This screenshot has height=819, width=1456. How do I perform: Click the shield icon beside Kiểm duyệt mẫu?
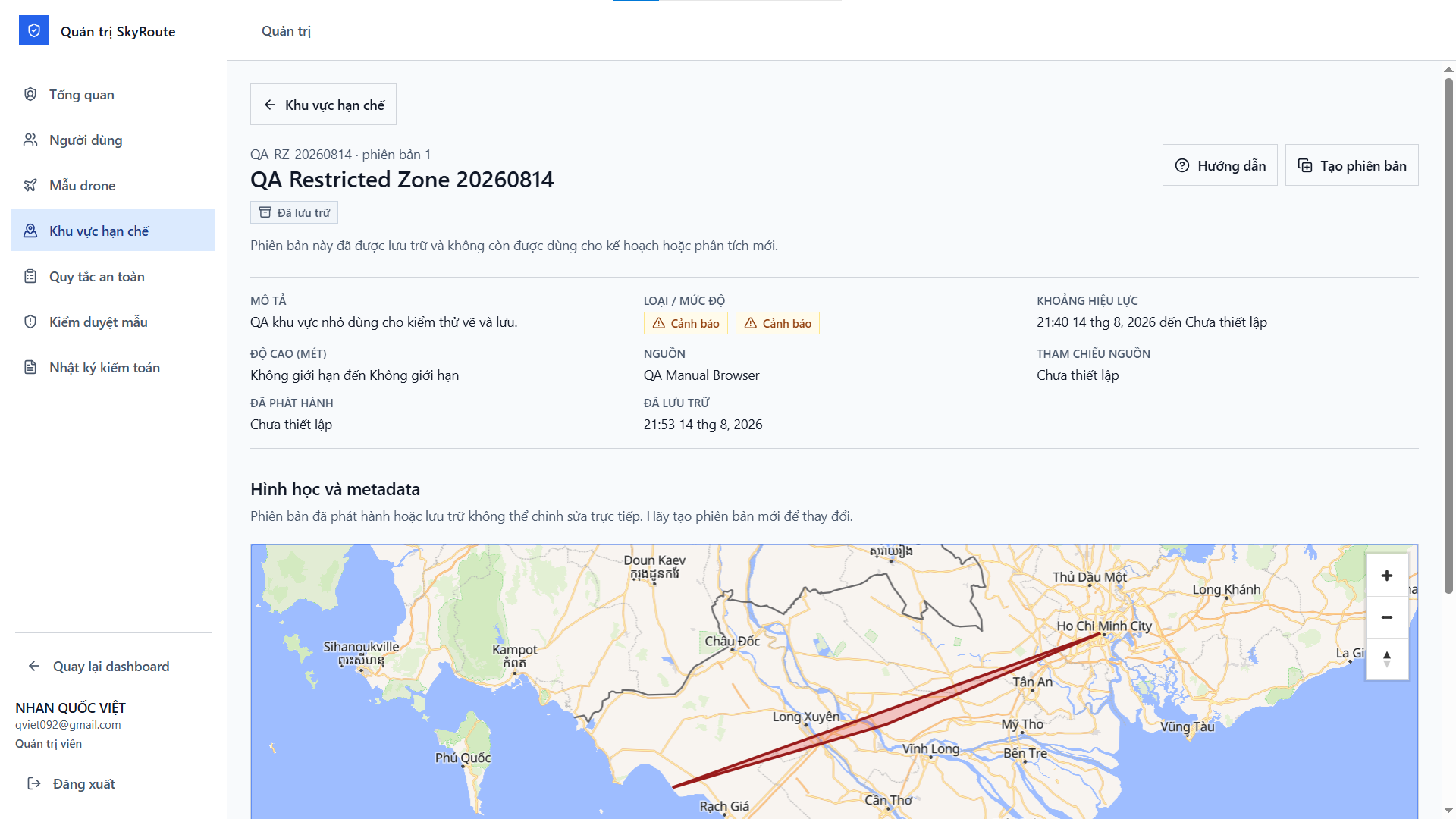[x=30, y=322]
